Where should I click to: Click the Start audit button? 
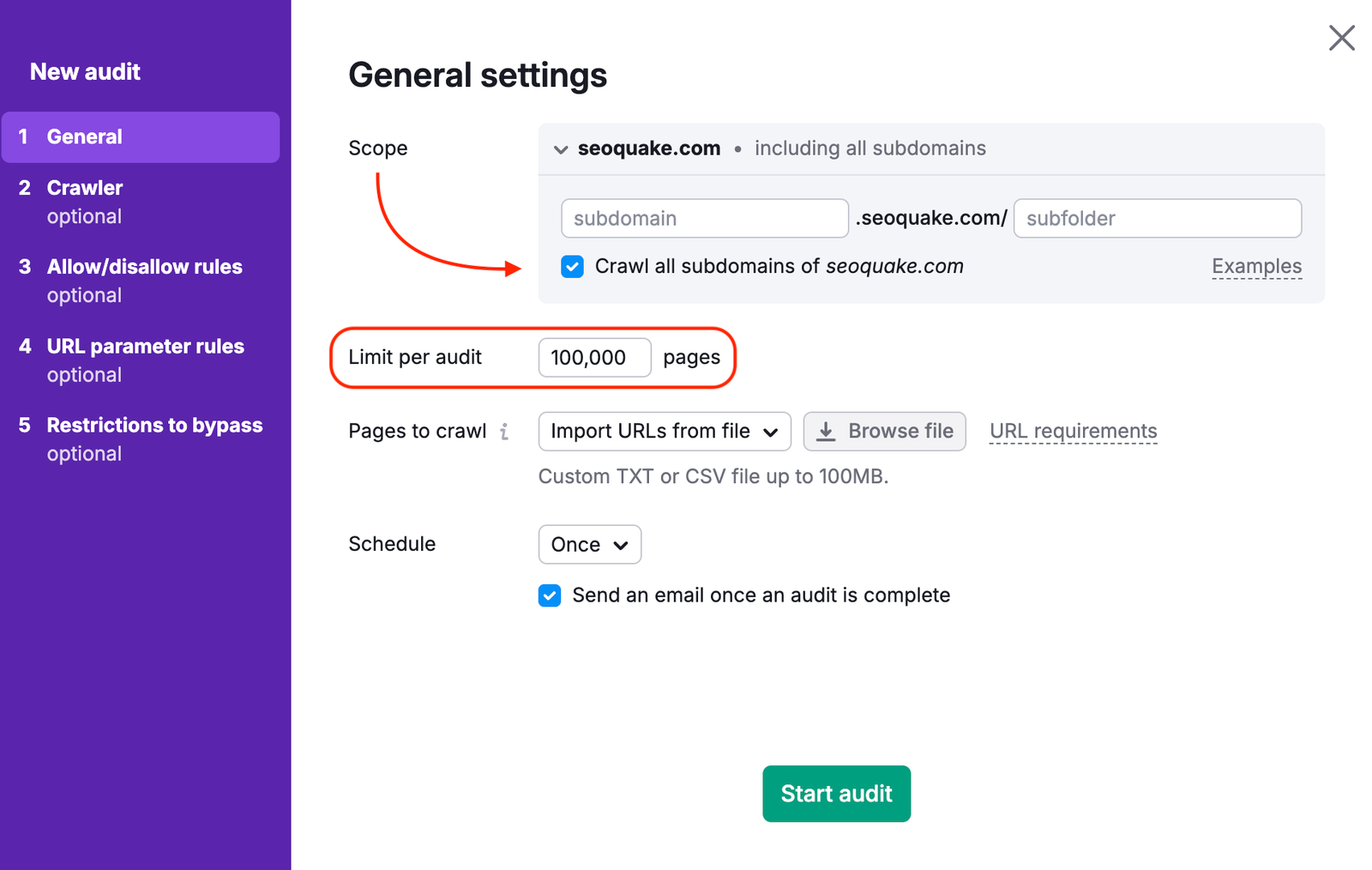[x=836, y=794]
